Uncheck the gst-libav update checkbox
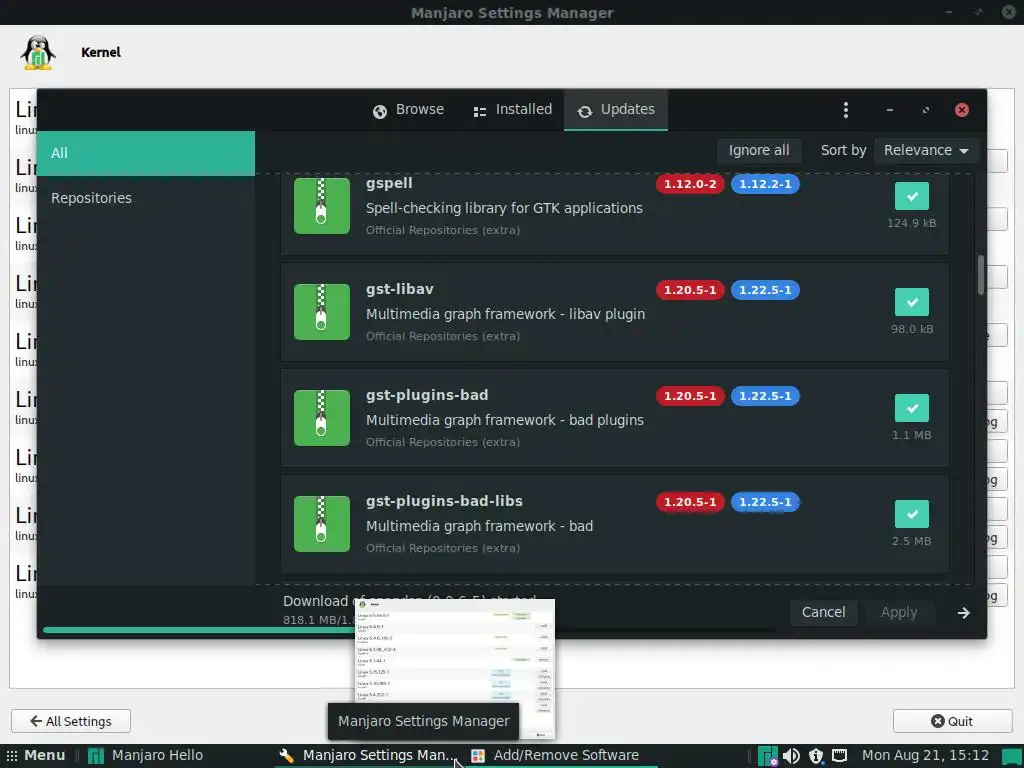Viewport: 1024px width, 768px height. coord(912,302)
